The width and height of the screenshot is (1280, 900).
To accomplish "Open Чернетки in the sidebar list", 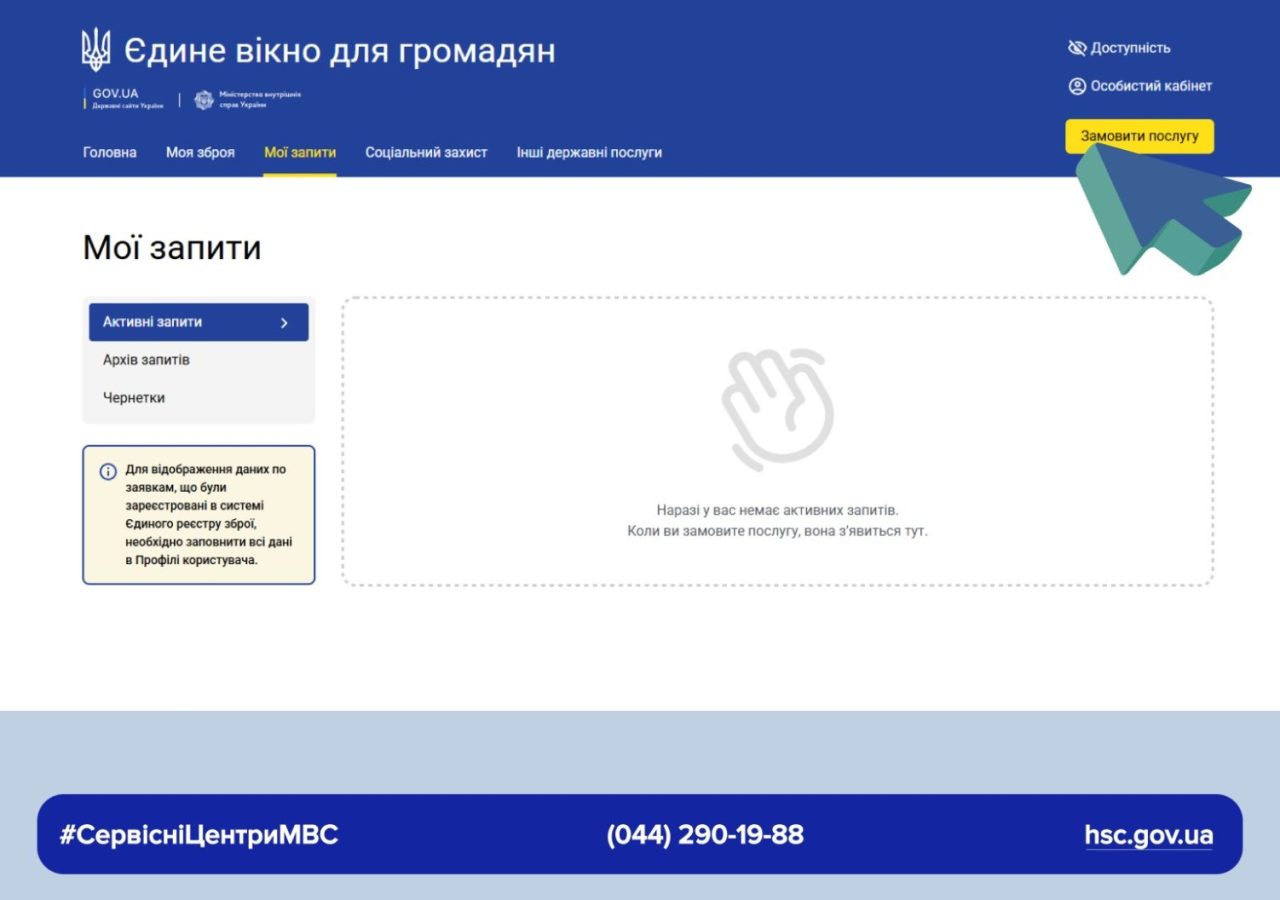I will 134,398.
